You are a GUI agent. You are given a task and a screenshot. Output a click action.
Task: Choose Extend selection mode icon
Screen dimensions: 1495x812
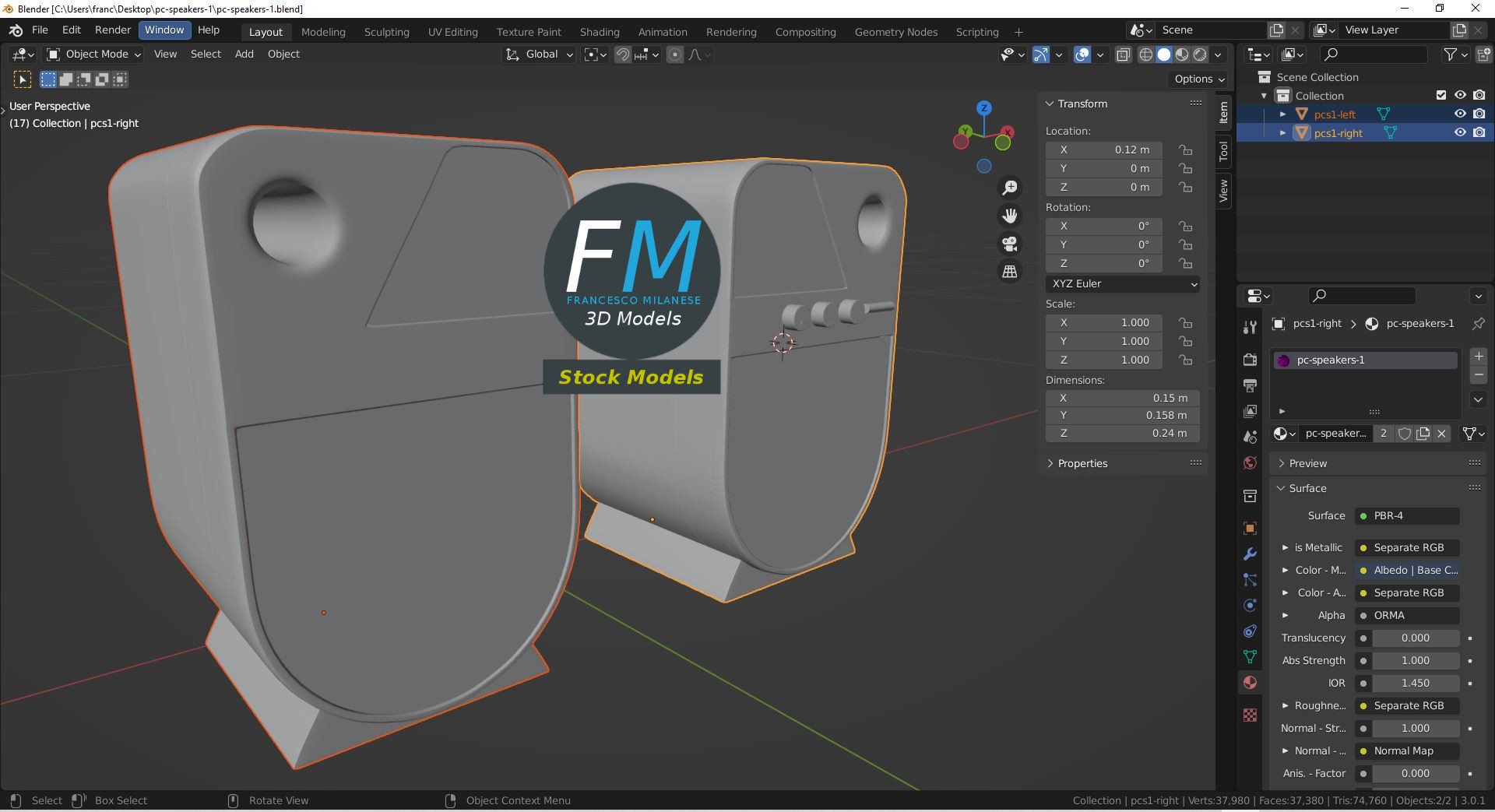[x=66, y=79]
